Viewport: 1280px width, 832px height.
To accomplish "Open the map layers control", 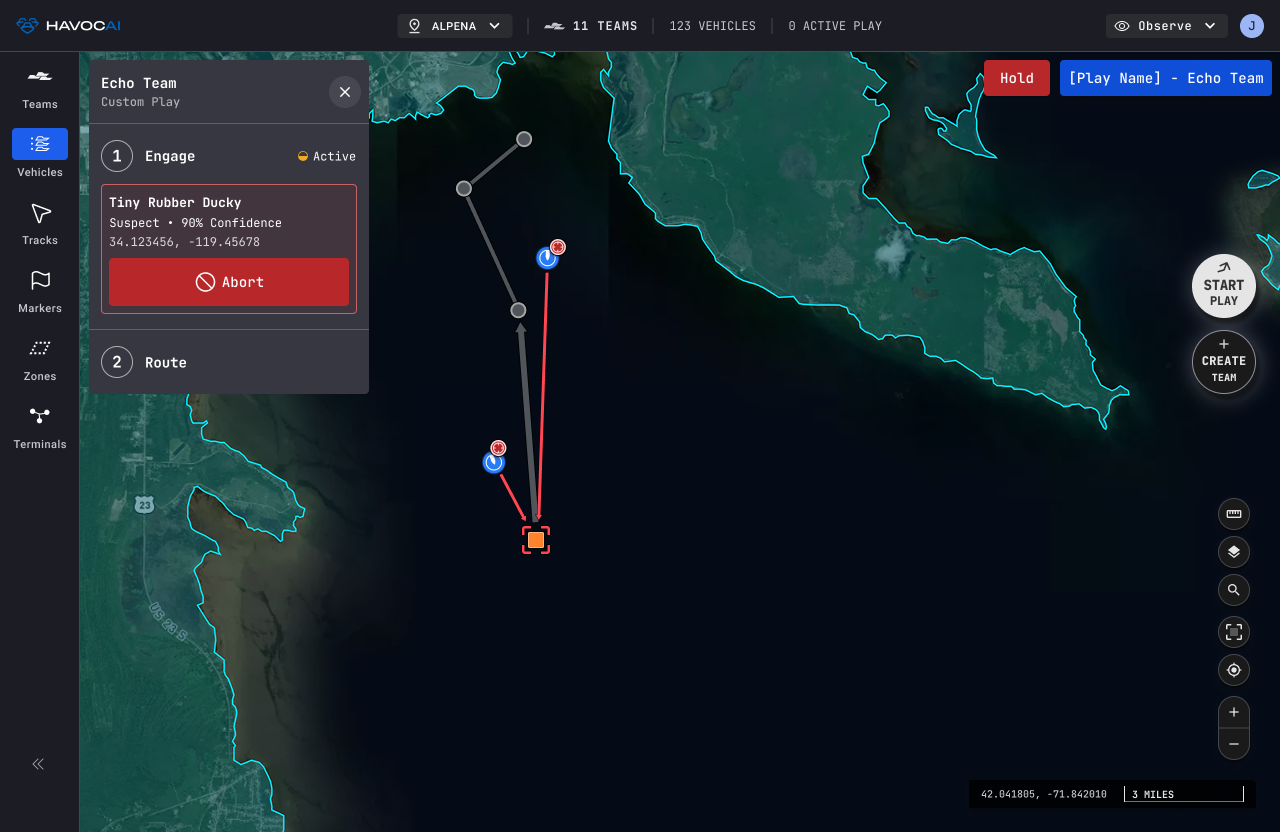I will click(x=1234, y=552).
